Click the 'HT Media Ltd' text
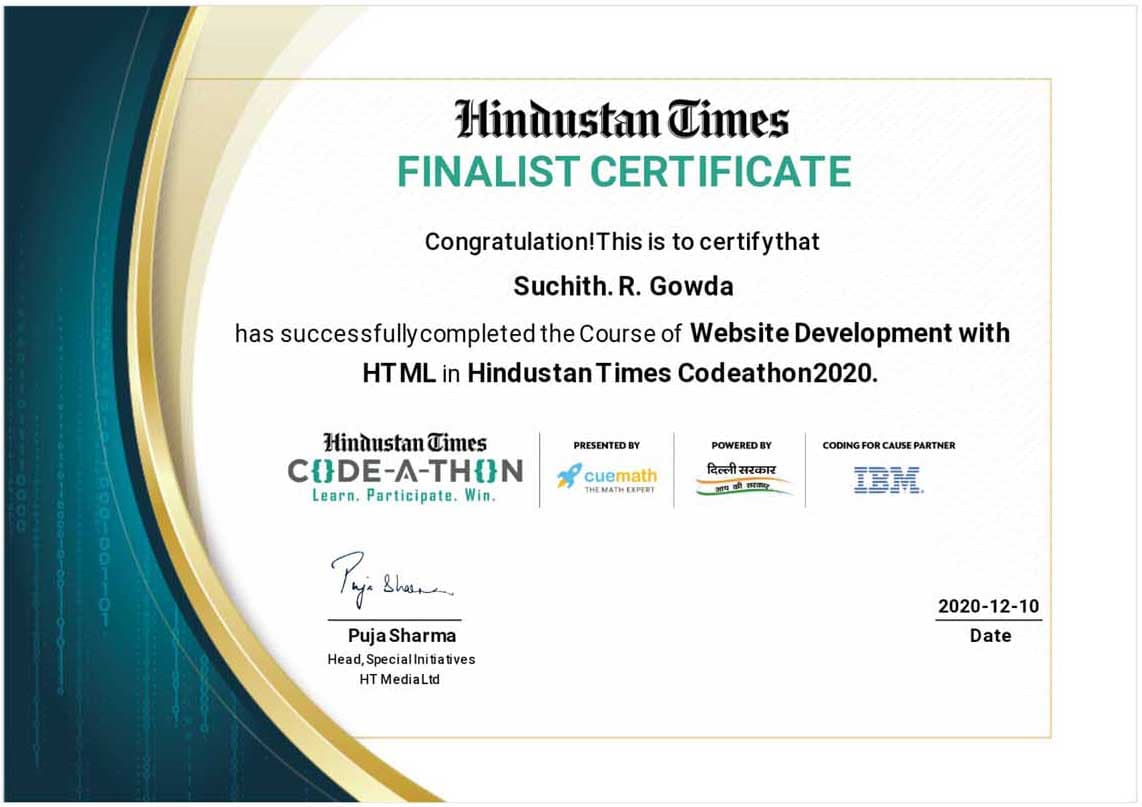1142x807 pixels. (x=399, y=680)
